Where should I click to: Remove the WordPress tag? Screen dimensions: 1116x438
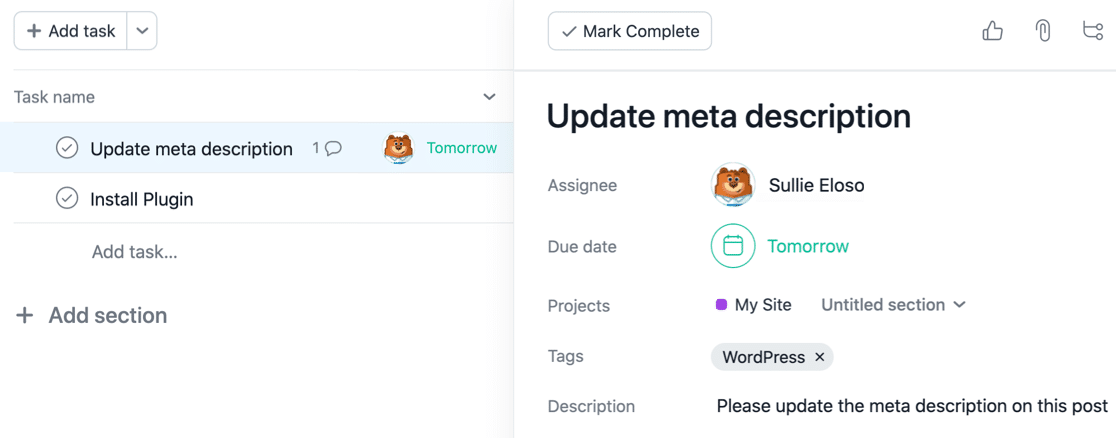tap(820, 357)
